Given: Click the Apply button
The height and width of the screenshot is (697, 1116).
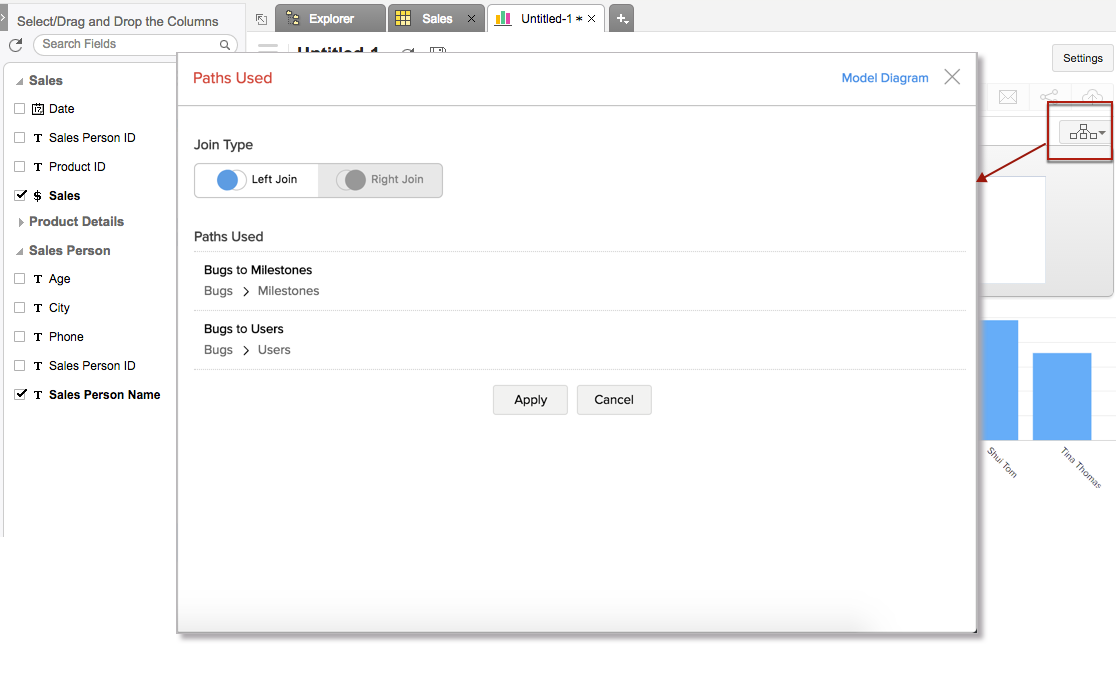Looking at the screenshot, I should click(530, 400).
